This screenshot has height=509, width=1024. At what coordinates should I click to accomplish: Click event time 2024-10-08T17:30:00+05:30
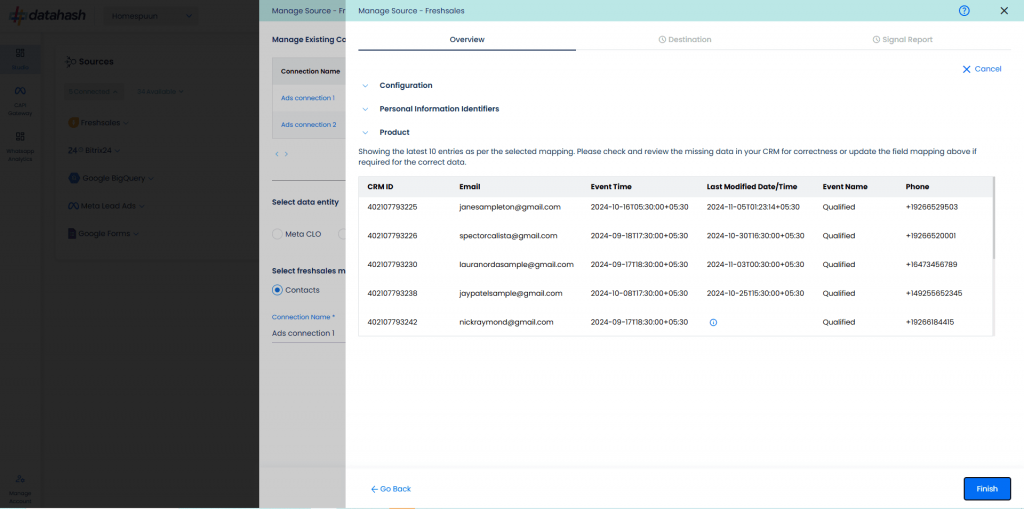pos(639,293)
